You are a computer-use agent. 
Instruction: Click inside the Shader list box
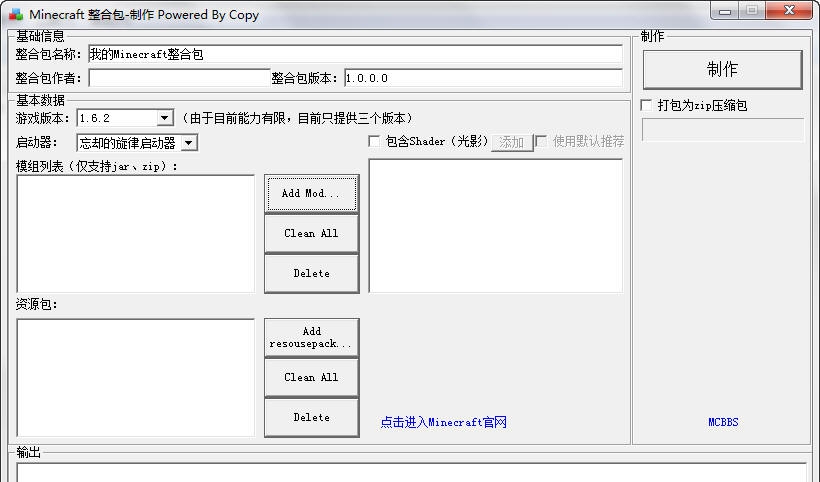point(496,226)
